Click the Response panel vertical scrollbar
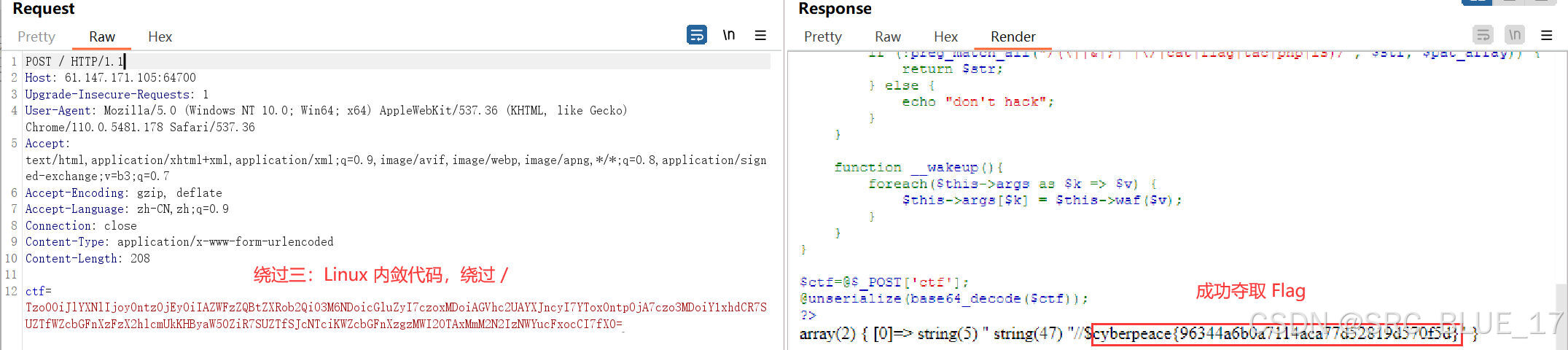 (x=1561, y=316)
